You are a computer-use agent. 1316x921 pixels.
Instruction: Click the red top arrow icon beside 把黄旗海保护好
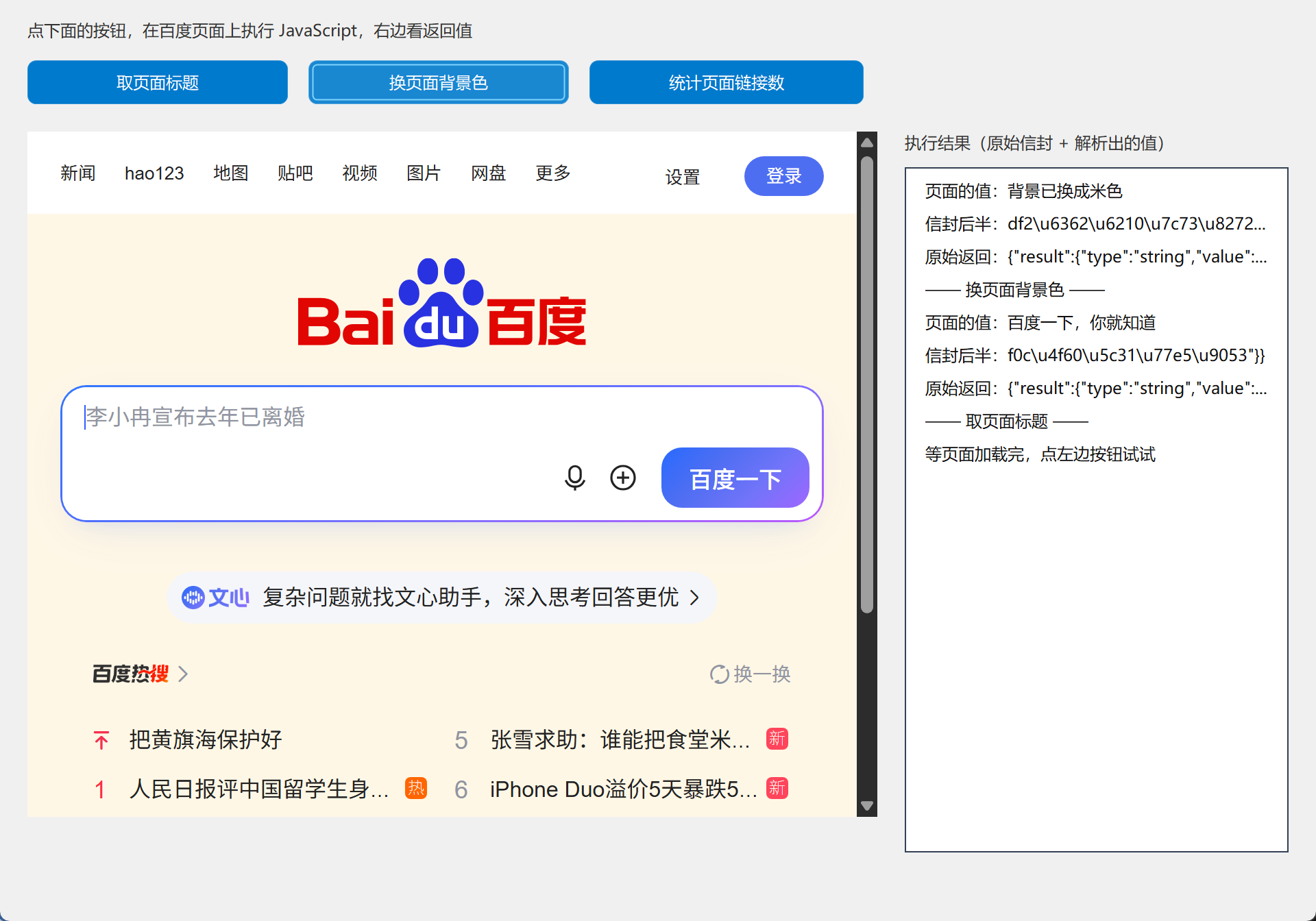[x=101, y=740]
